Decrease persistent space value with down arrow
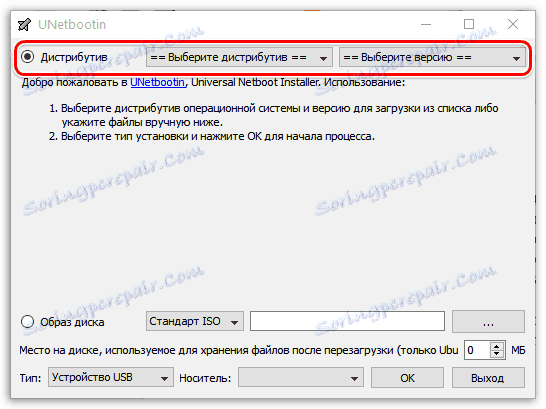Viewport: 546px width, 409px height. pyautogui.click(x=497, y=354)
